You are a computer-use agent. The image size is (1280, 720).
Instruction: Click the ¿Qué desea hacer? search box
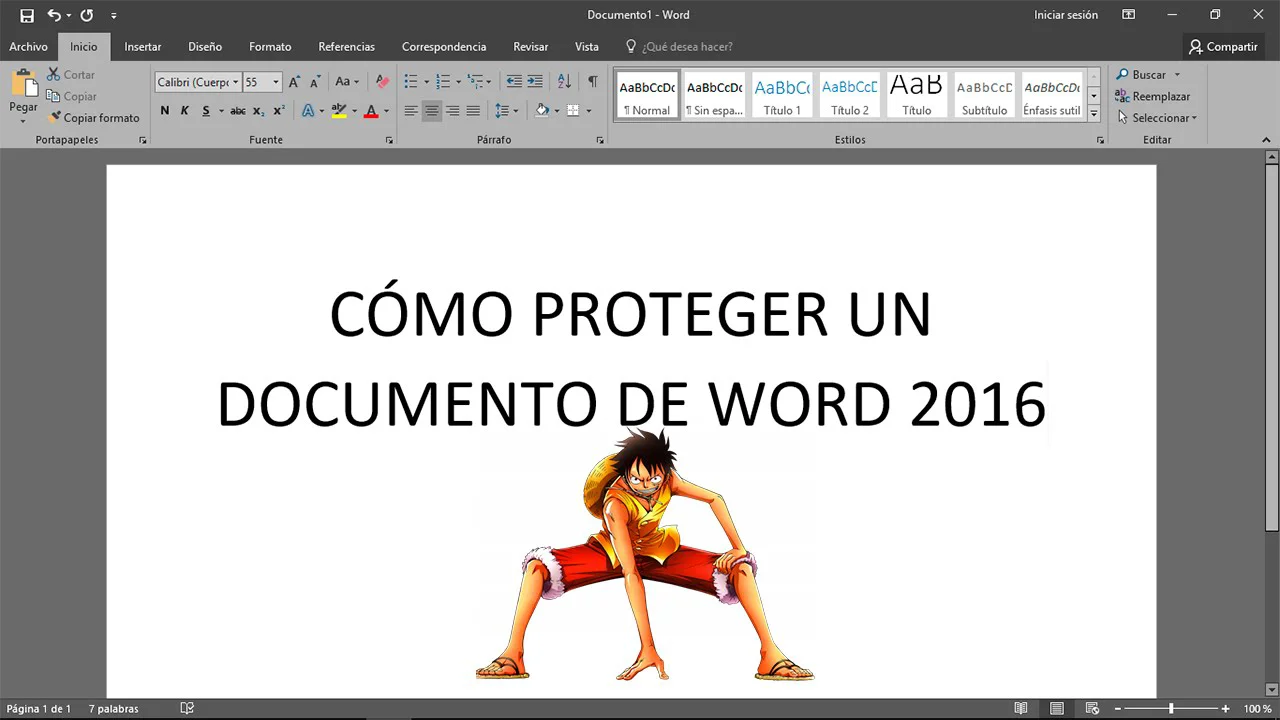pos(686,47)
